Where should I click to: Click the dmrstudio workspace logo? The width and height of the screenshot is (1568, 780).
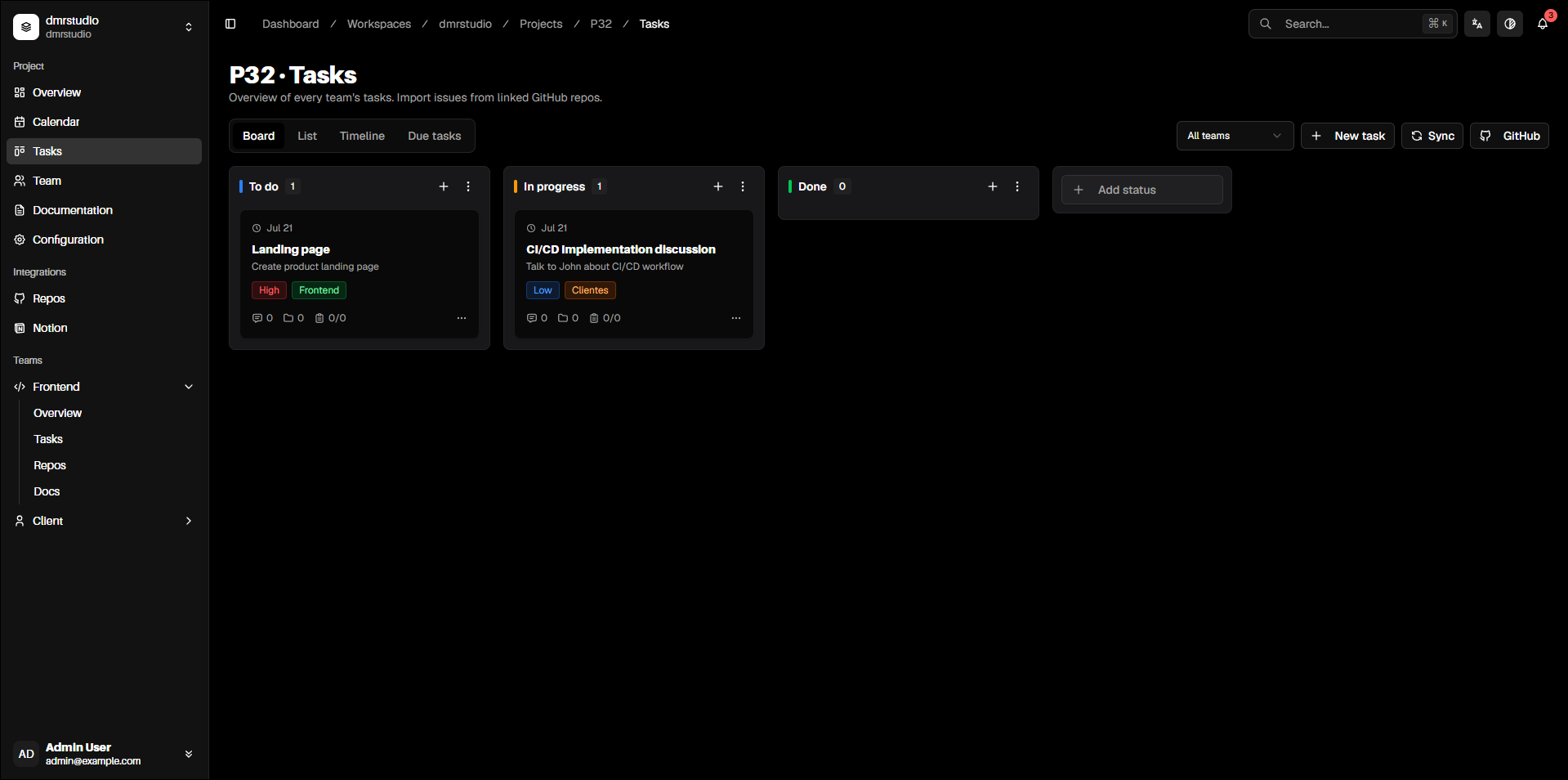click(26, 27)
